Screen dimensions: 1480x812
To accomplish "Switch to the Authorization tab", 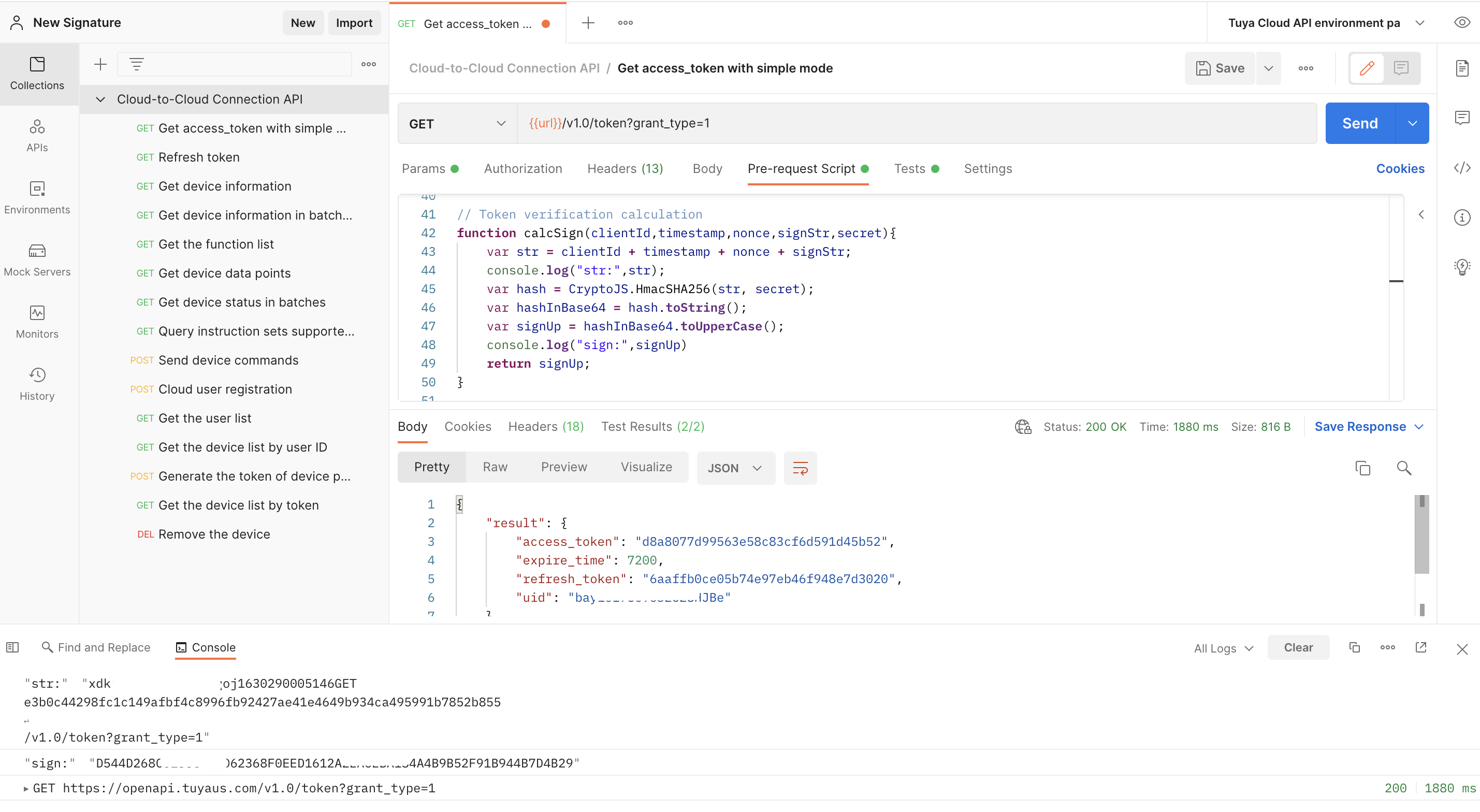I will tap(523, 169).
